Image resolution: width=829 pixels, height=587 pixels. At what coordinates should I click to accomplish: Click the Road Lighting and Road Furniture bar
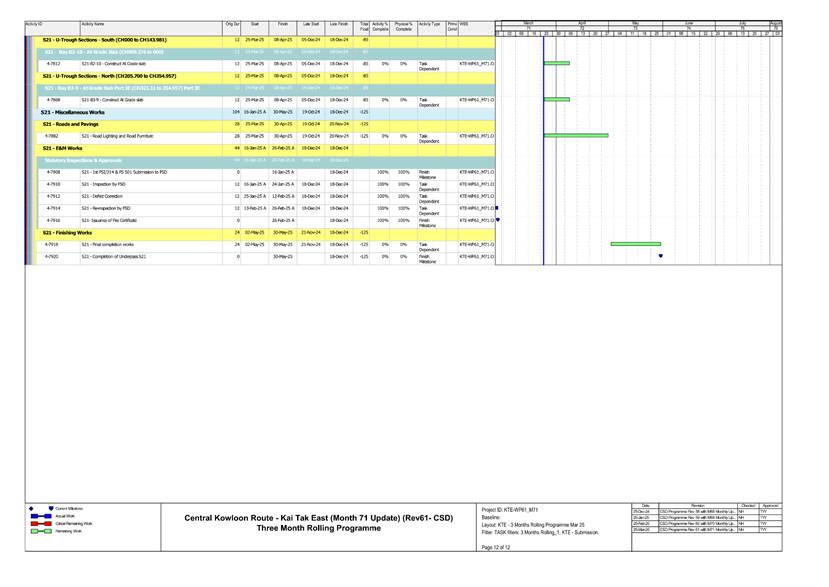(x=575, y=135)
